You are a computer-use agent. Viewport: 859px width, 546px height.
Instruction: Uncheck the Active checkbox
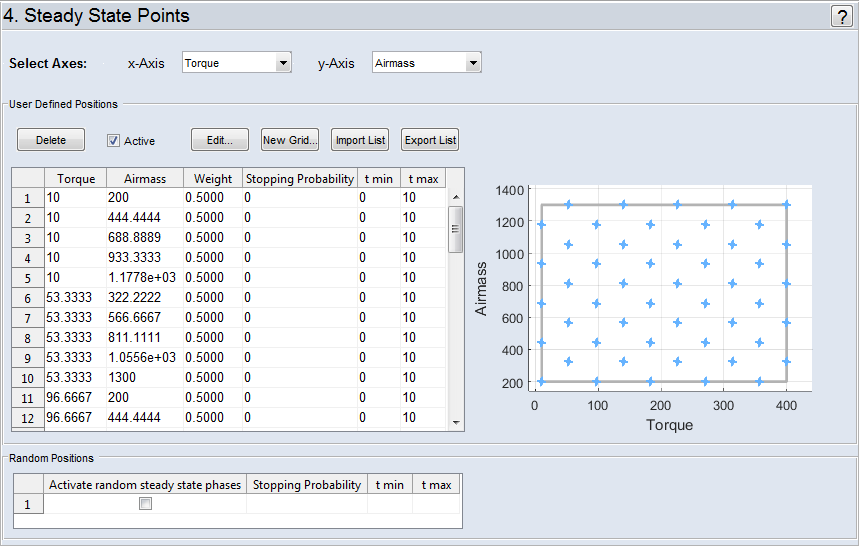tap(114, 141)
